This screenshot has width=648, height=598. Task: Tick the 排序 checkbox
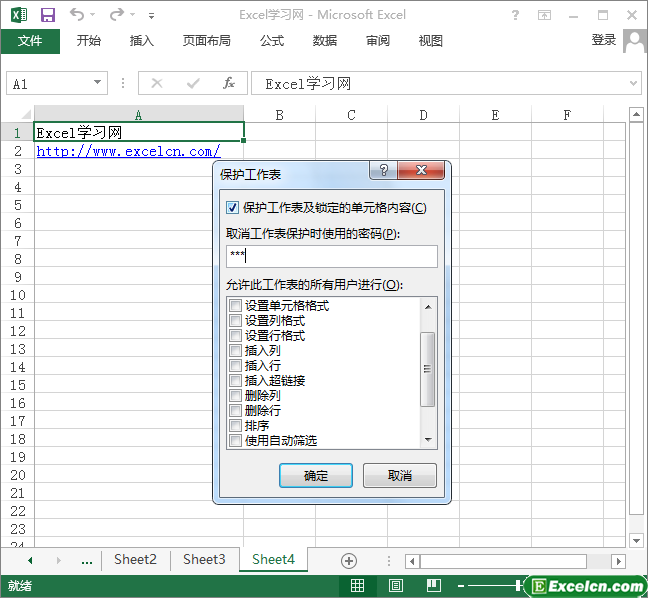coord(235,426)
